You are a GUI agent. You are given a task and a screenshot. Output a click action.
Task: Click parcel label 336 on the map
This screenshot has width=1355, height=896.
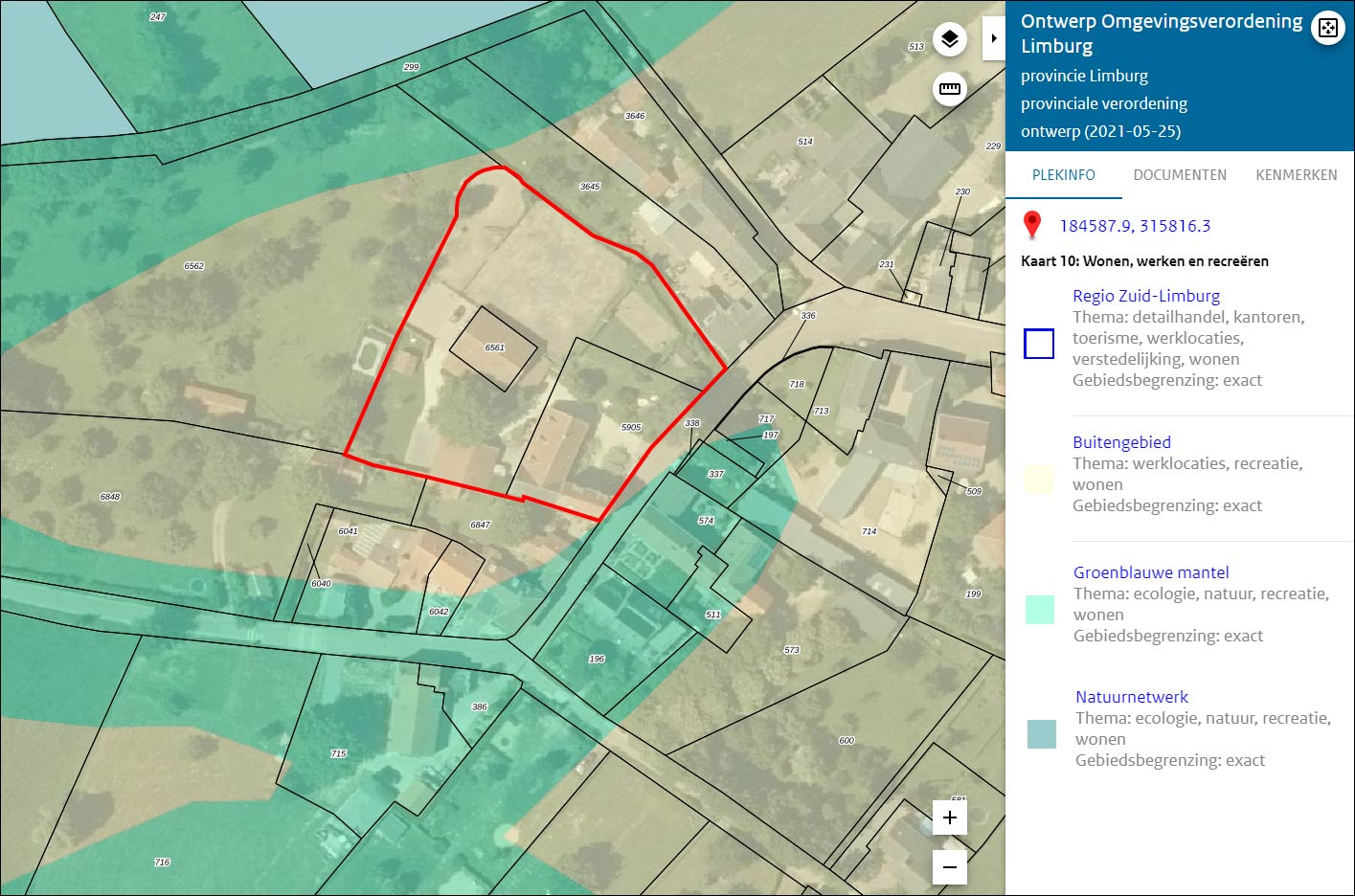[808, 316]
